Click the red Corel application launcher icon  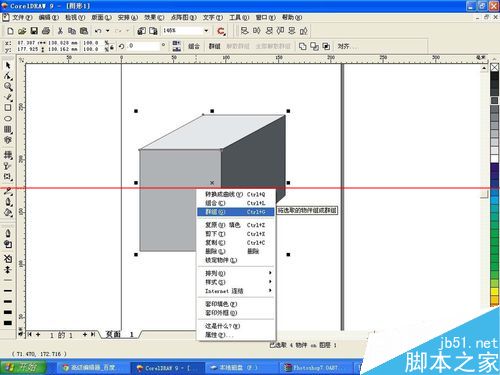pyautogui.click(x=221, y=31)
